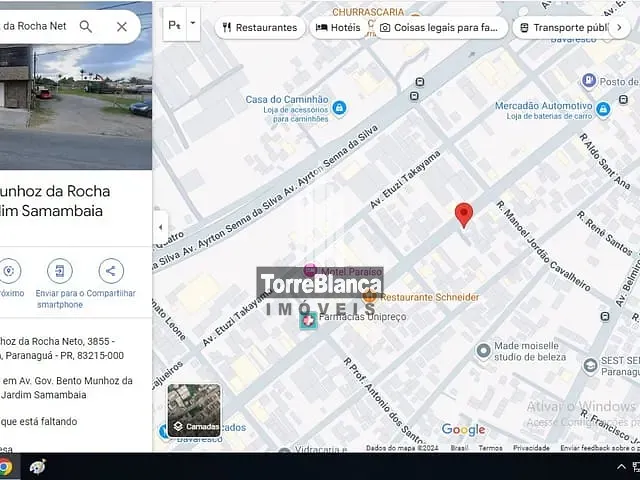The height and width of the screenshot is (480, 640).
Task: Click bus stop icon on Av. Belmiro
Action: (x=605, y=316)
